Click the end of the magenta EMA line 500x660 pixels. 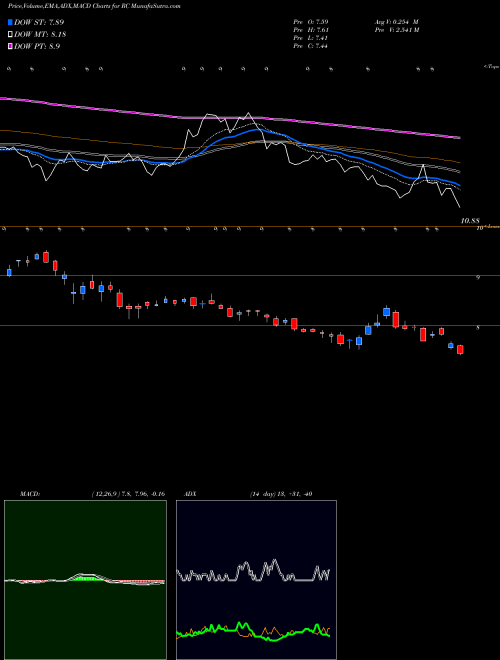click(x=459, y=138)
